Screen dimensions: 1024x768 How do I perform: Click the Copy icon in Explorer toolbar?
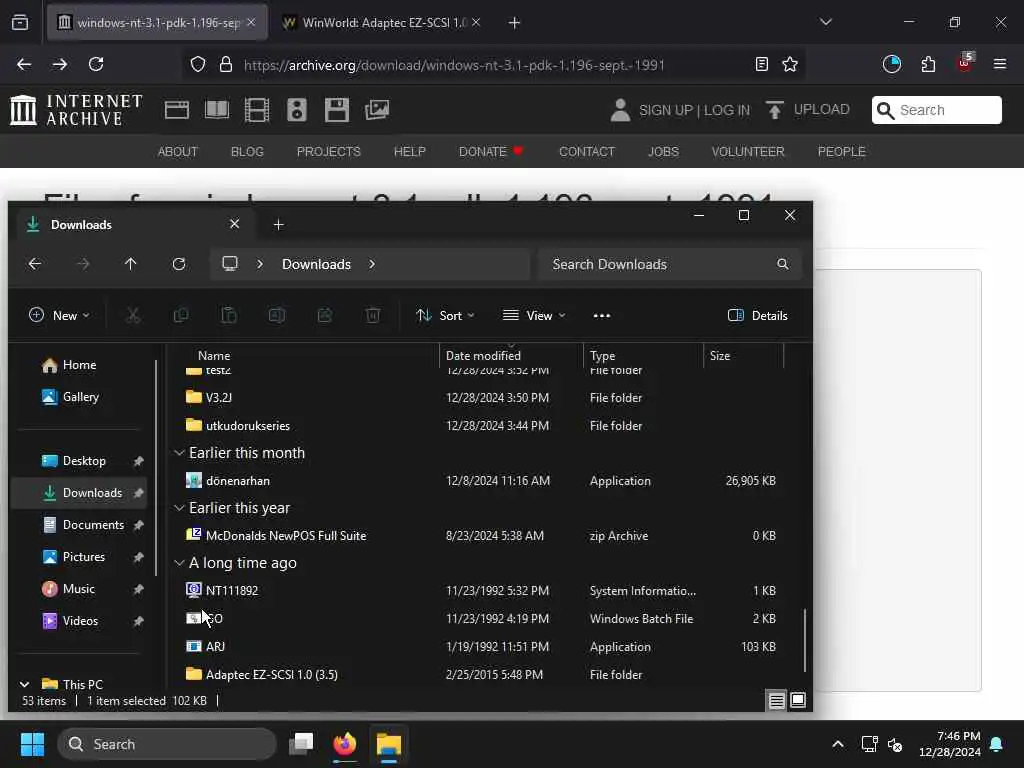point(181,315)
